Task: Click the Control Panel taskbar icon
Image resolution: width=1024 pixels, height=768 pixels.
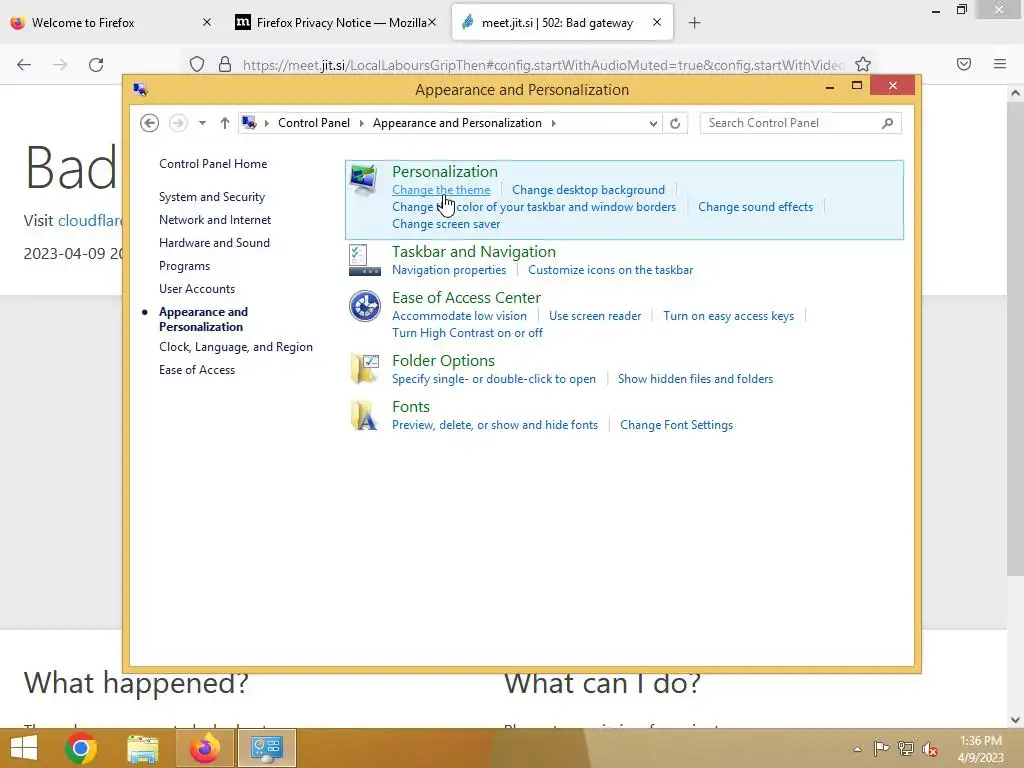Action: [266, 748]
